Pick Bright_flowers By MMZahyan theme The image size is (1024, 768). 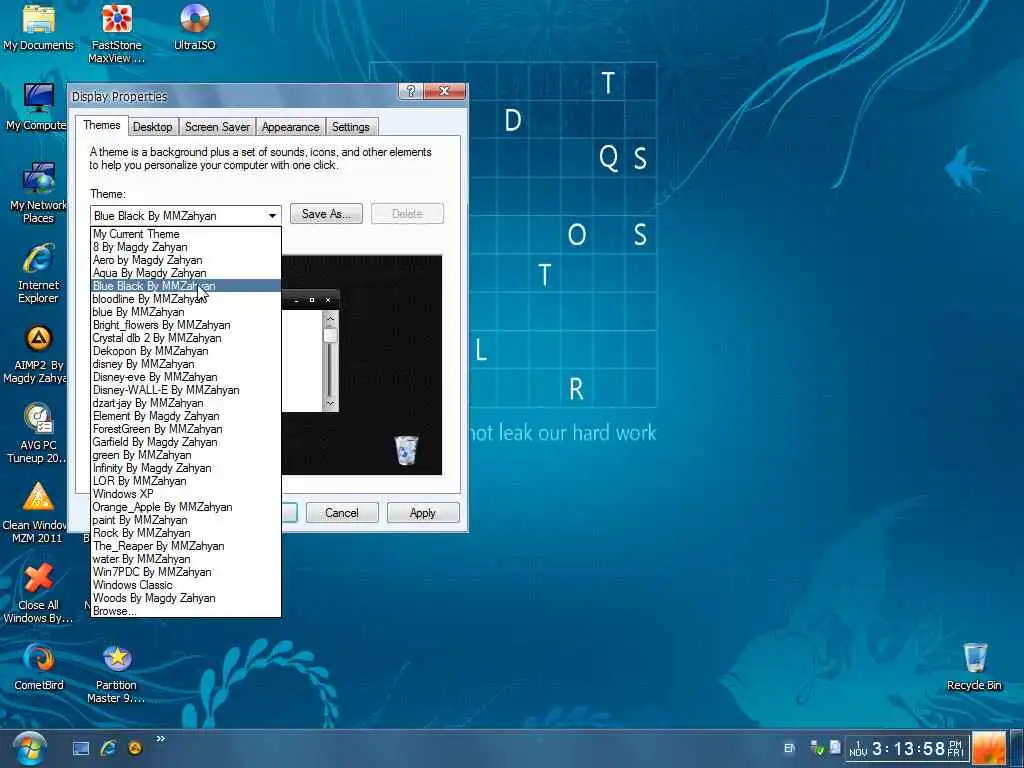coord(185,325)
